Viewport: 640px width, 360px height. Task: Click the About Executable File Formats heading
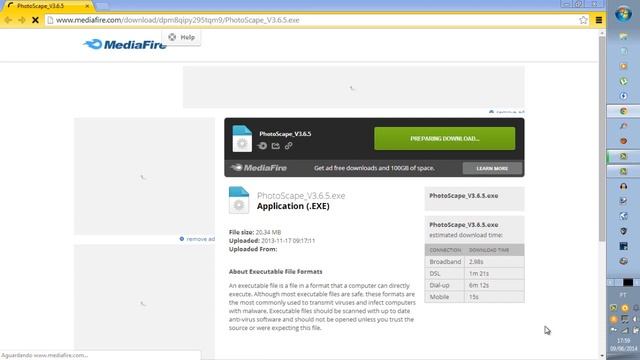(x=276, y=271)
